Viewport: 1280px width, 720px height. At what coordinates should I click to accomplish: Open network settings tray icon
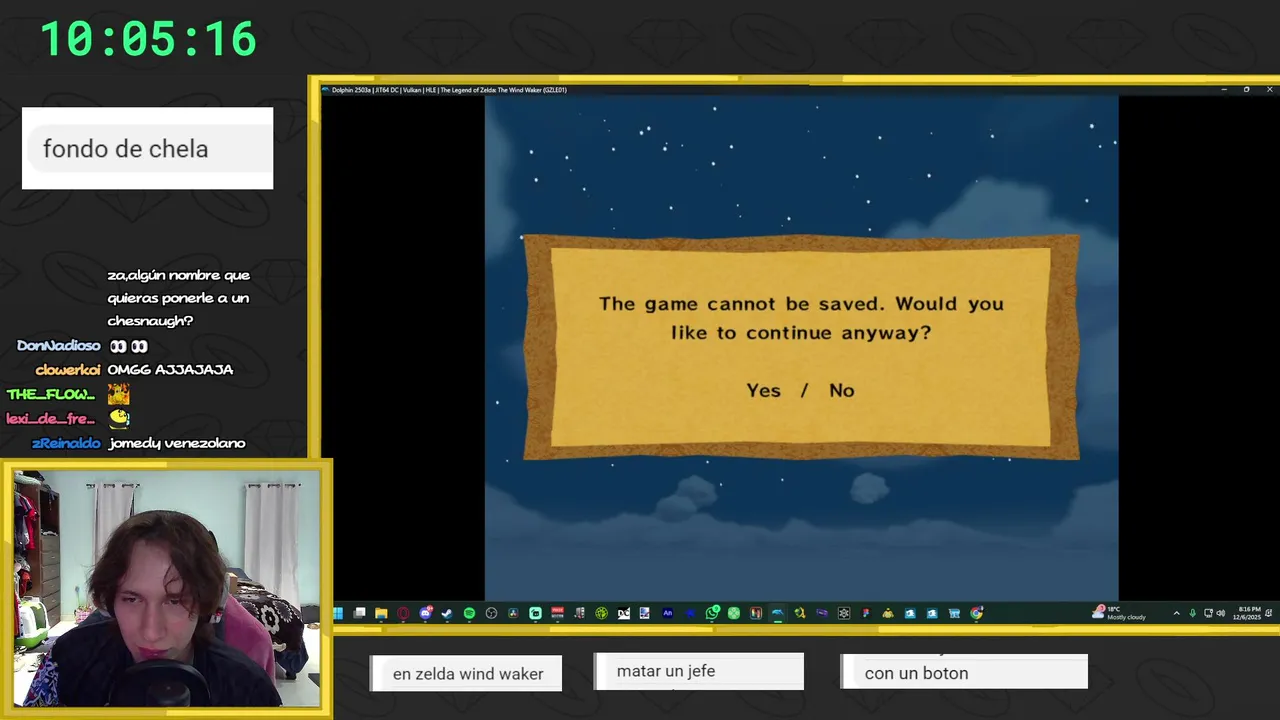coord(1208,613)
